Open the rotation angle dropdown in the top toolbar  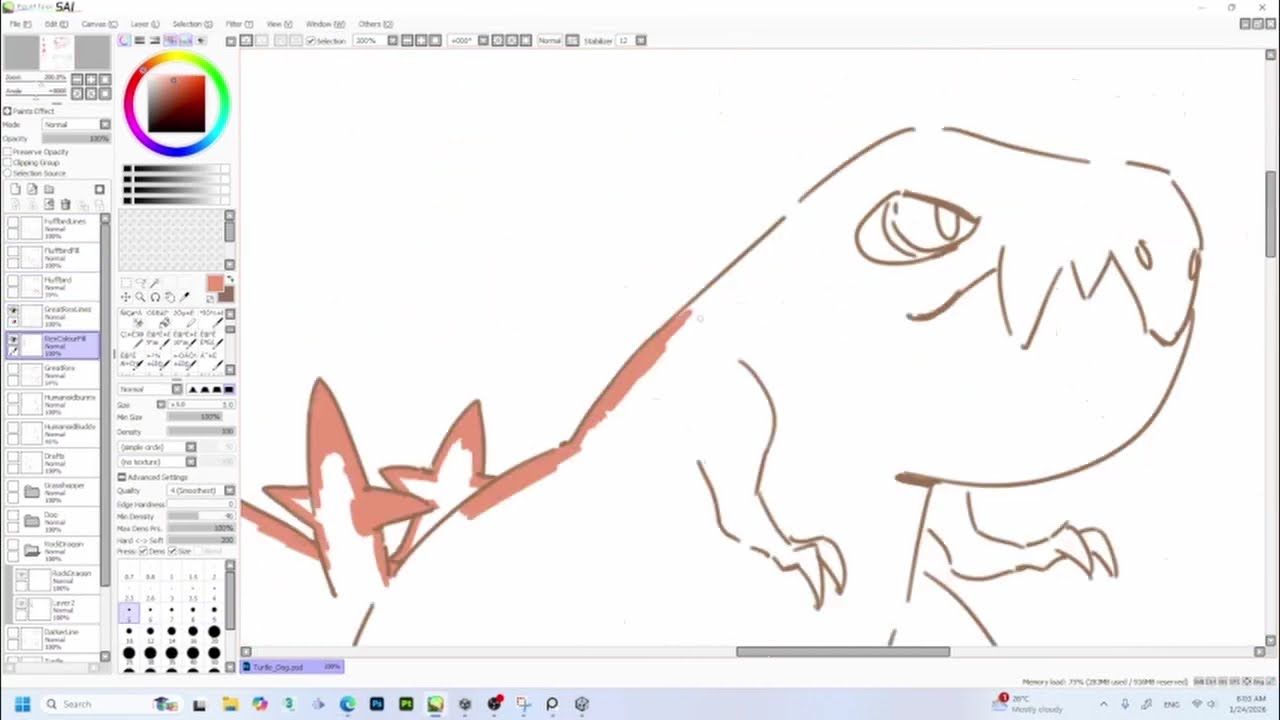pos(482,41)
